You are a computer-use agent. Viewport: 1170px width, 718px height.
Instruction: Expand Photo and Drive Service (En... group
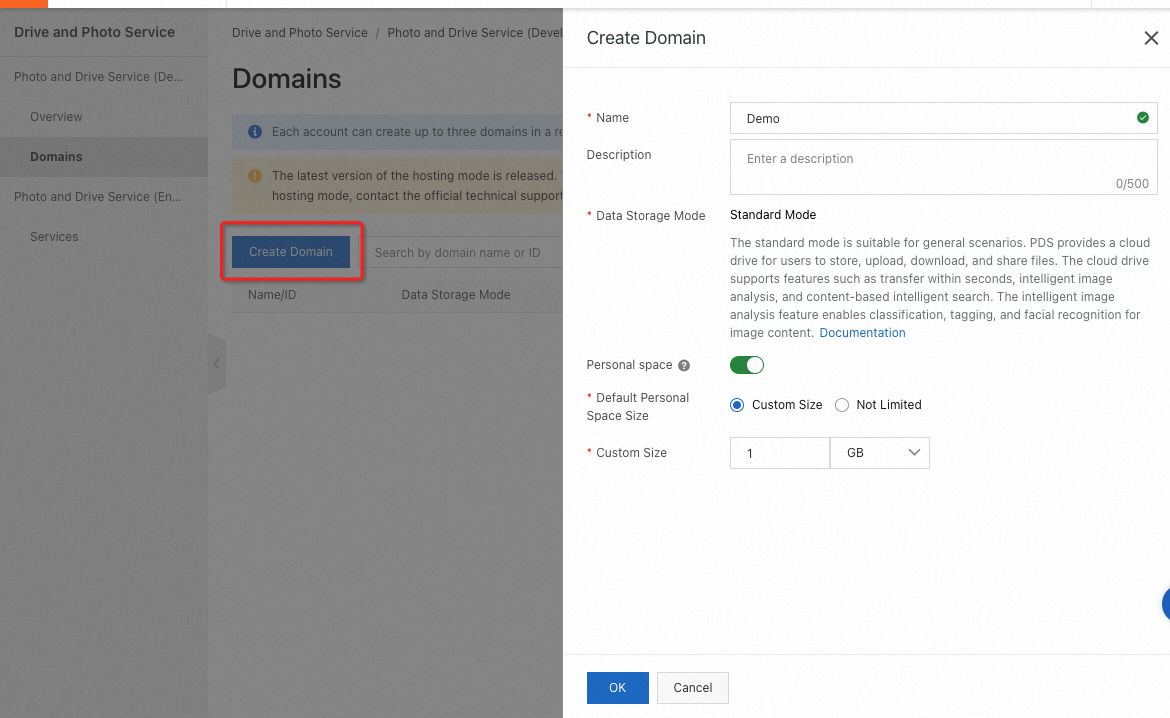(97, 197)
